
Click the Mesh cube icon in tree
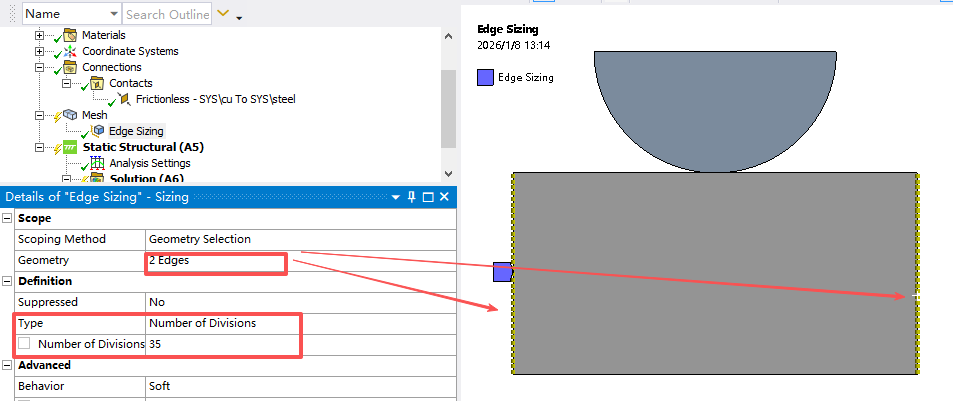coord(71,115)
